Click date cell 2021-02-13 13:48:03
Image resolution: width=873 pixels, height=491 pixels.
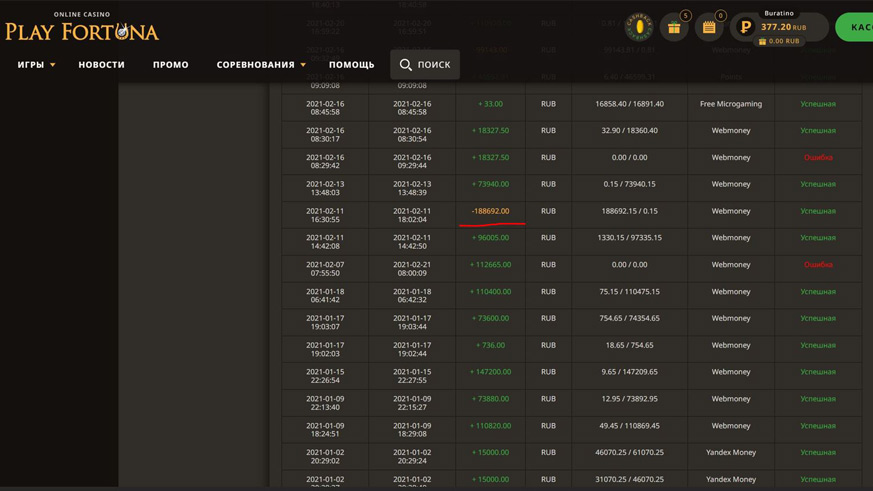(x=325, y=188)
